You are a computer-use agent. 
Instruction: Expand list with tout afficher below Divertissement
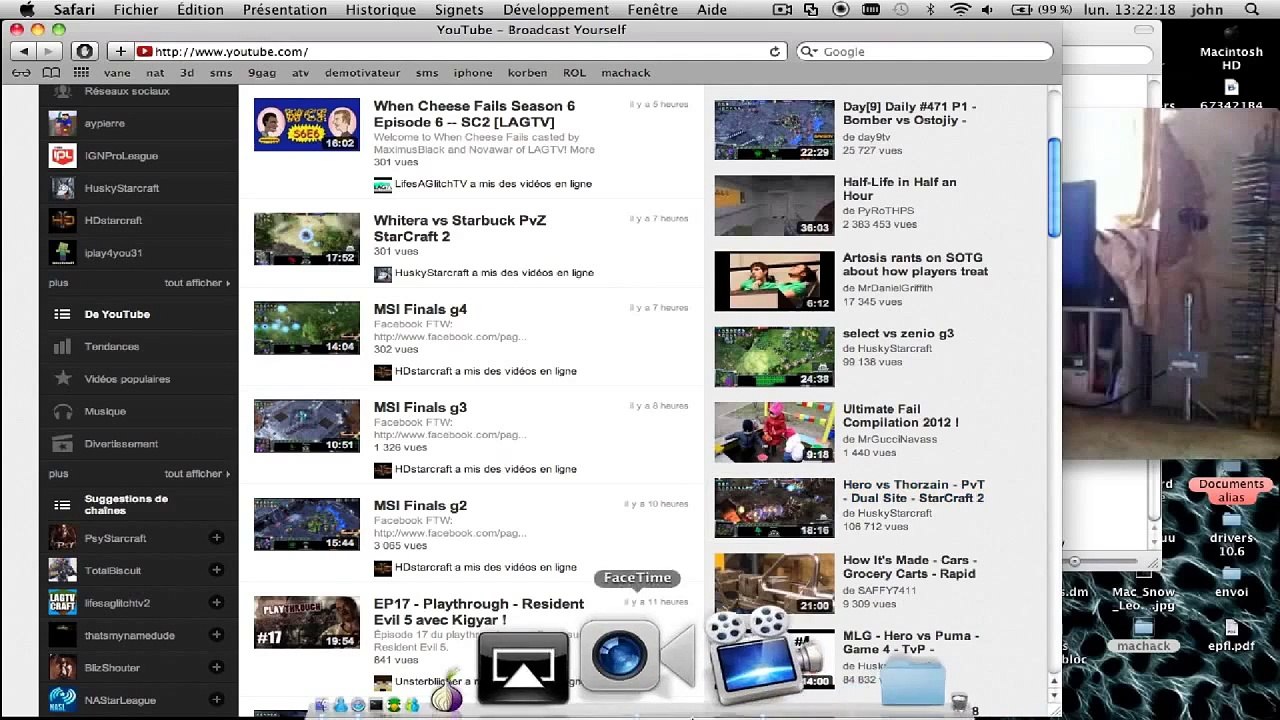[x=197, y=474]
